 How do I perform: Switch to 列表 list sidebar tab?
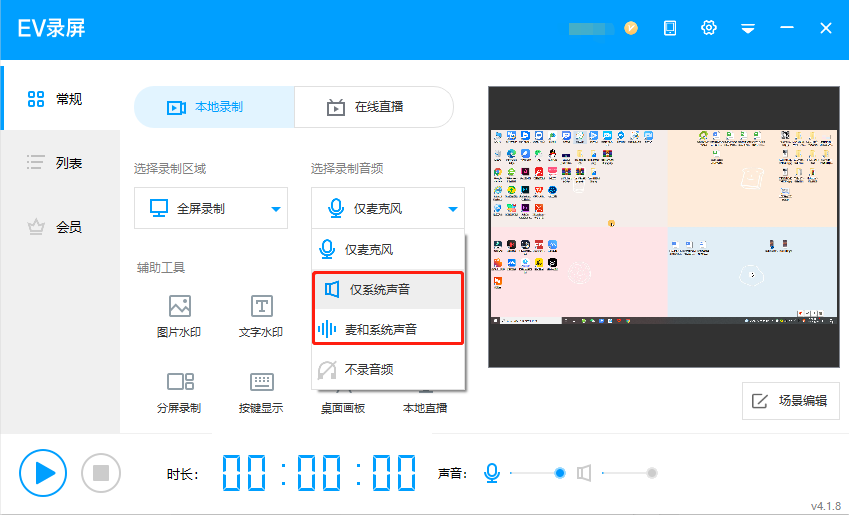[61, 162]
